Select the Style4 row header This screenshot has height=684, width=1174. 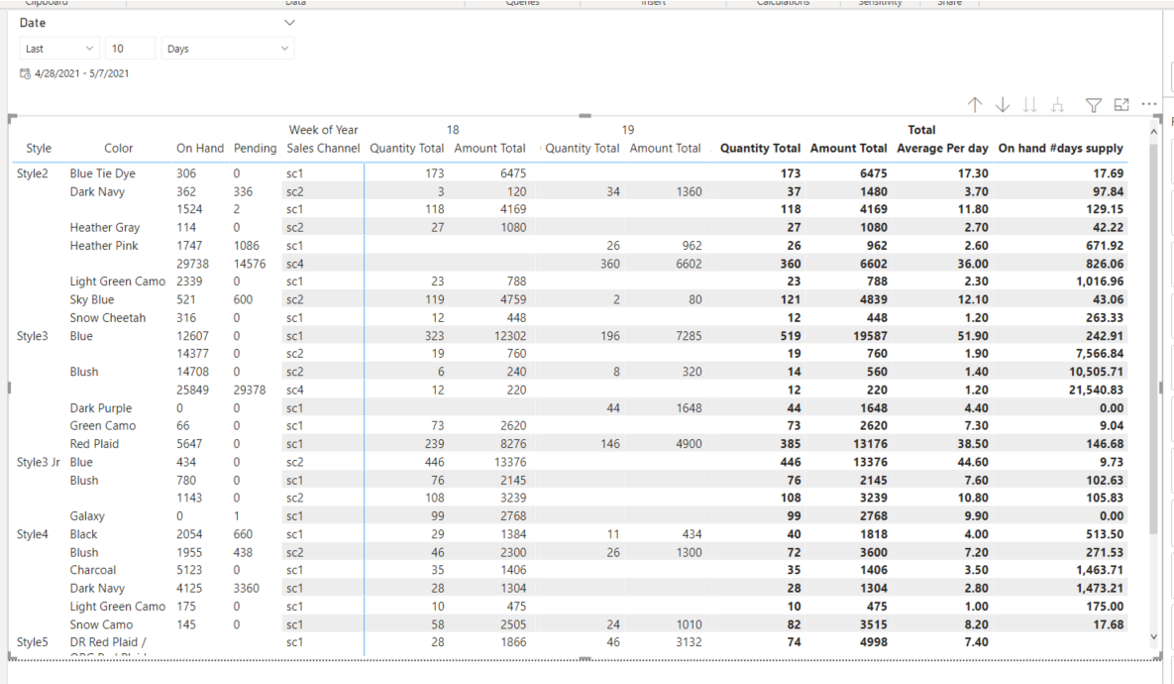point(32,534)
